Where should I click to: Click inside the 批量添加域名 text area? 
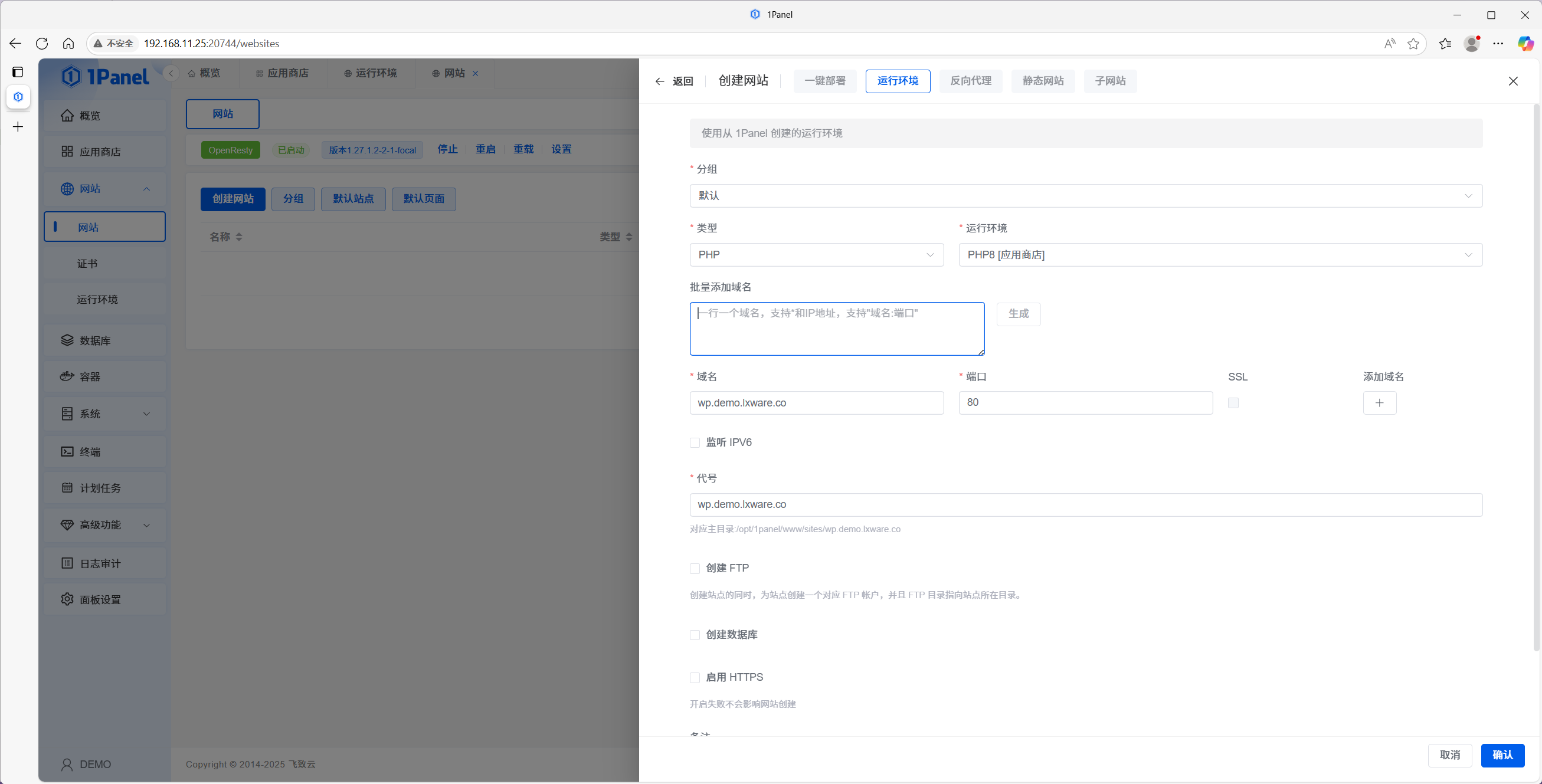[836, 329]
